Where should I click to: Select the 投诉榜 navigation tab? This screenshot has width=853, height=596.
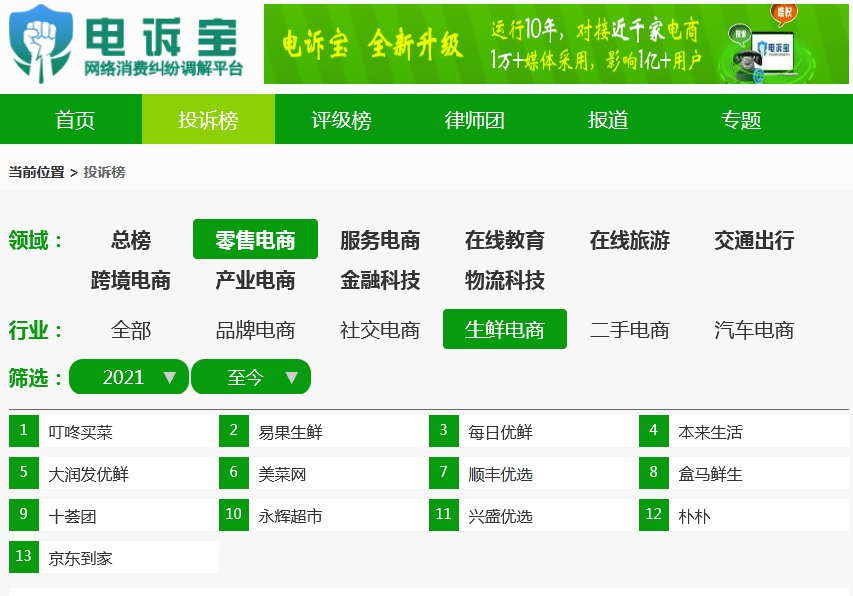point(208,120)
